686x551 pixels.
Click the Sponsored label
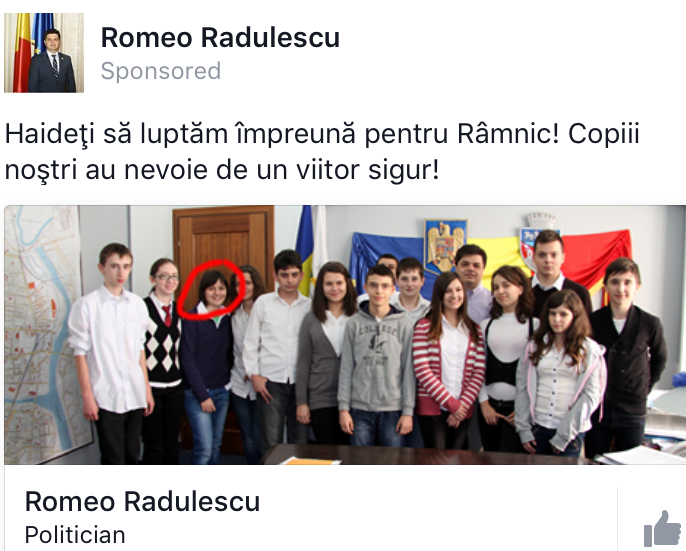click(161, 71)
